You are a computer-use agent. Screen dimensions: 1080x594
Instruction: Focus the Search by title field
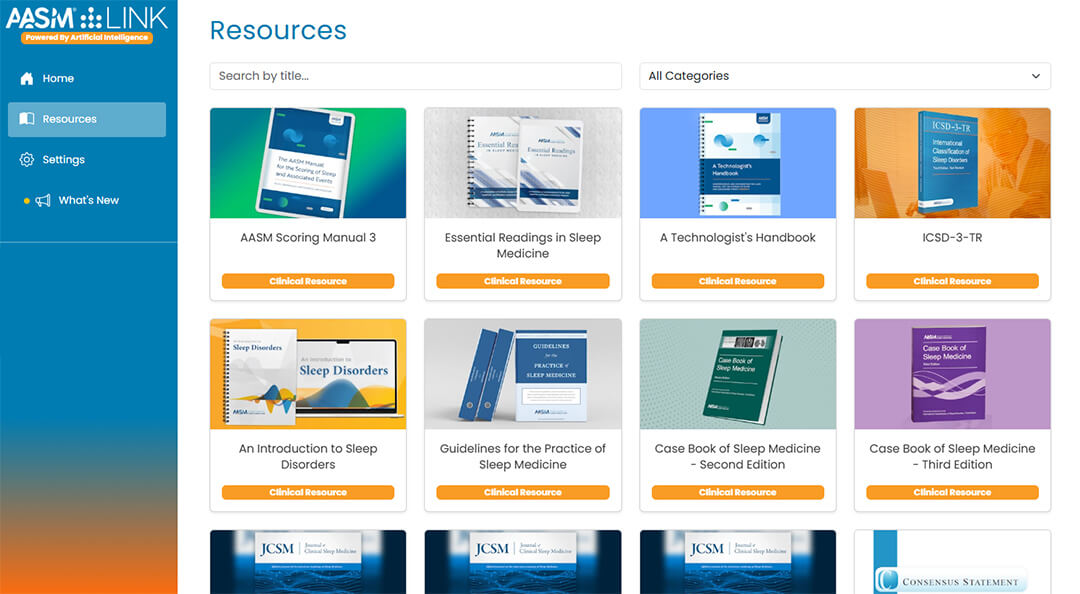coord(415,76)
